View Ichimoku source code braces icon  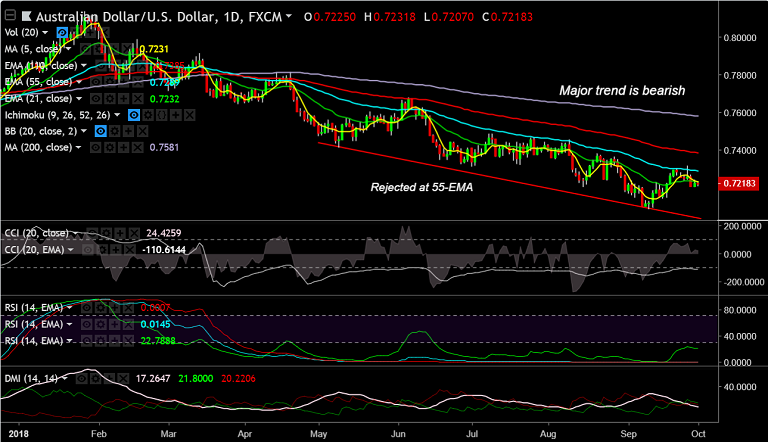(162, 115)
